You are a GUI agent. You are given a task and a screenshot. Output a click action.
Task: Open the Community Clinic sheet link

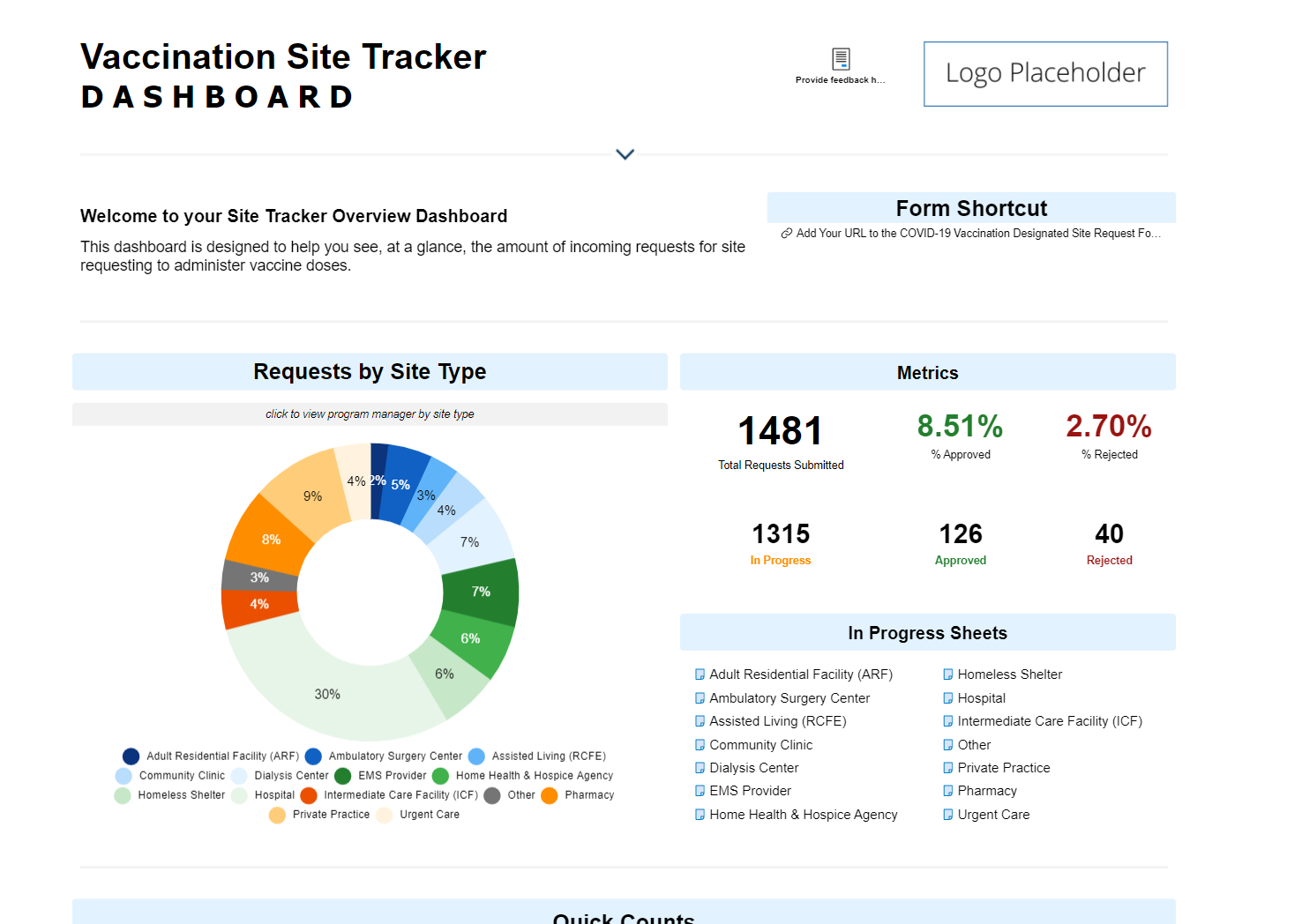[760, 745]
